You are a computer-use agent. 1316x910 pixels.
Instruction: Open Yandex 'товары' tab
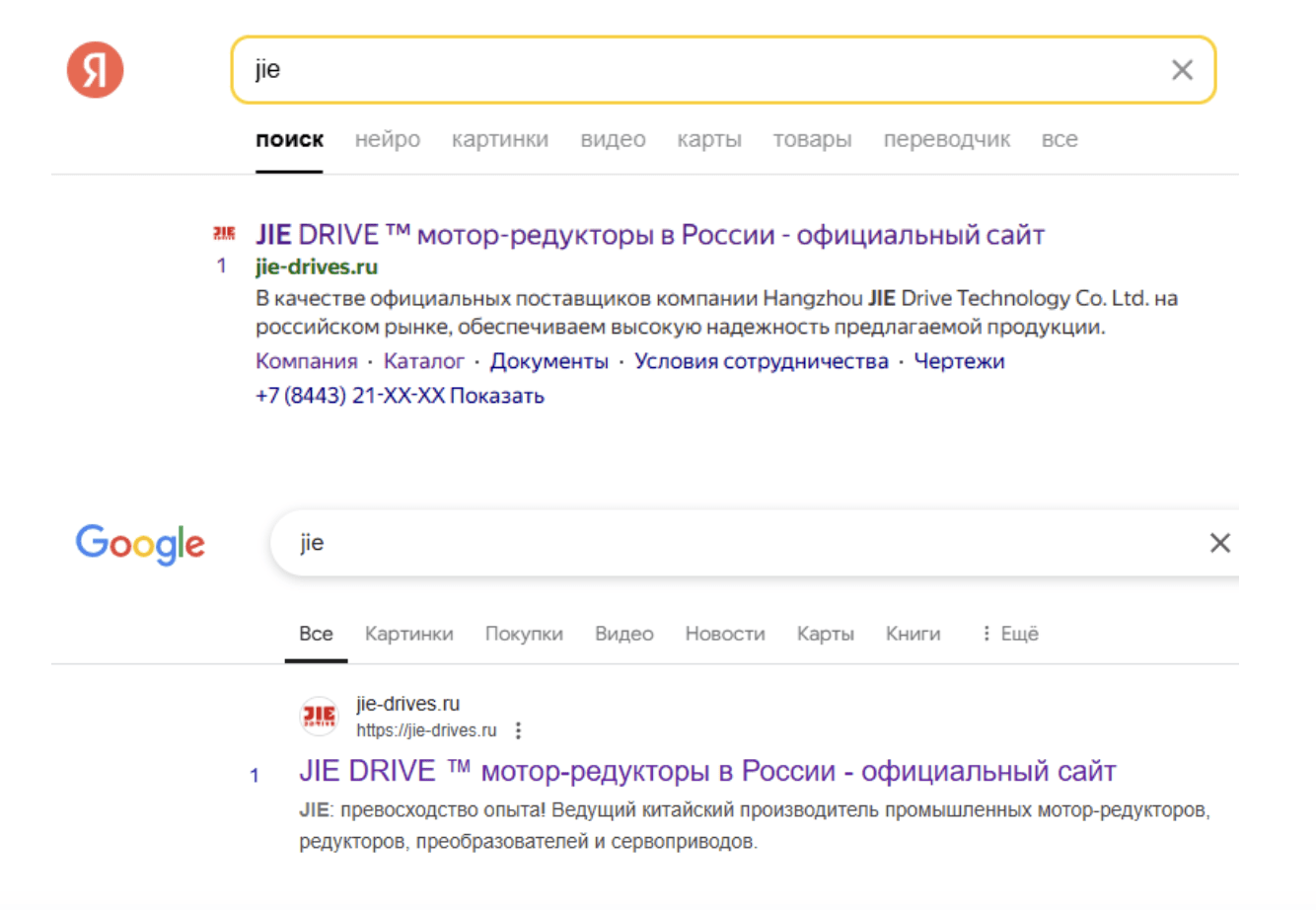point(812,140)
